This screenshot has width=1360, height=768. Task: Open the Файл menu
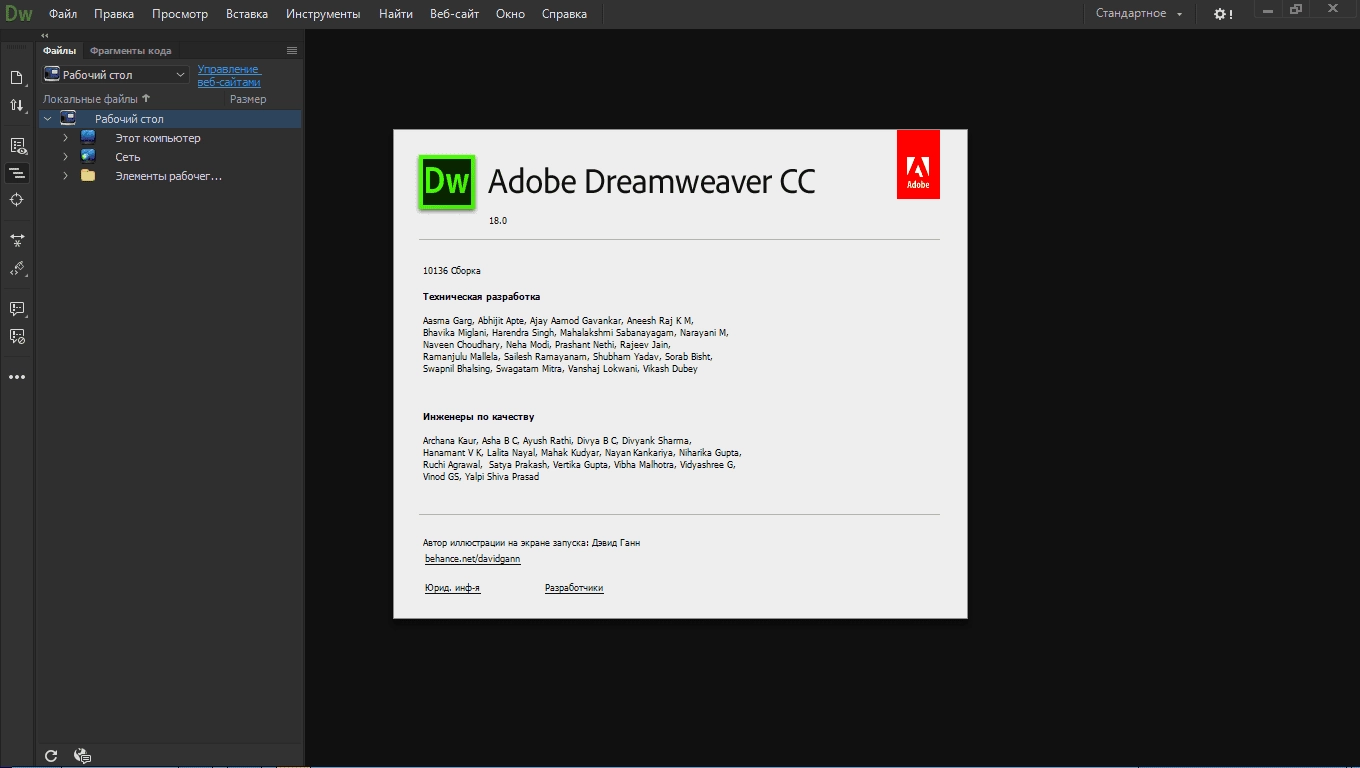63,14
